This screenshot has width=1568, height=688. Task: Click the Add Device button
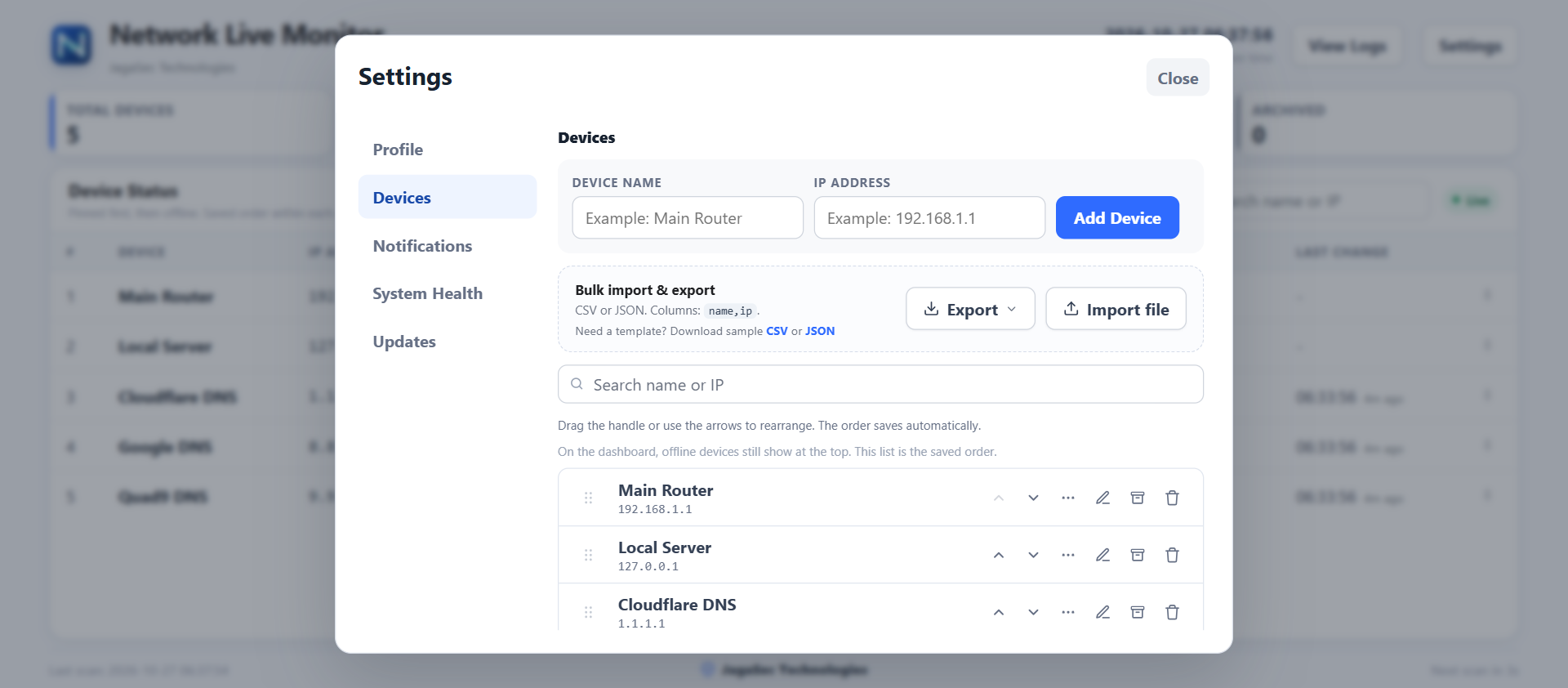click(1117, 217)
